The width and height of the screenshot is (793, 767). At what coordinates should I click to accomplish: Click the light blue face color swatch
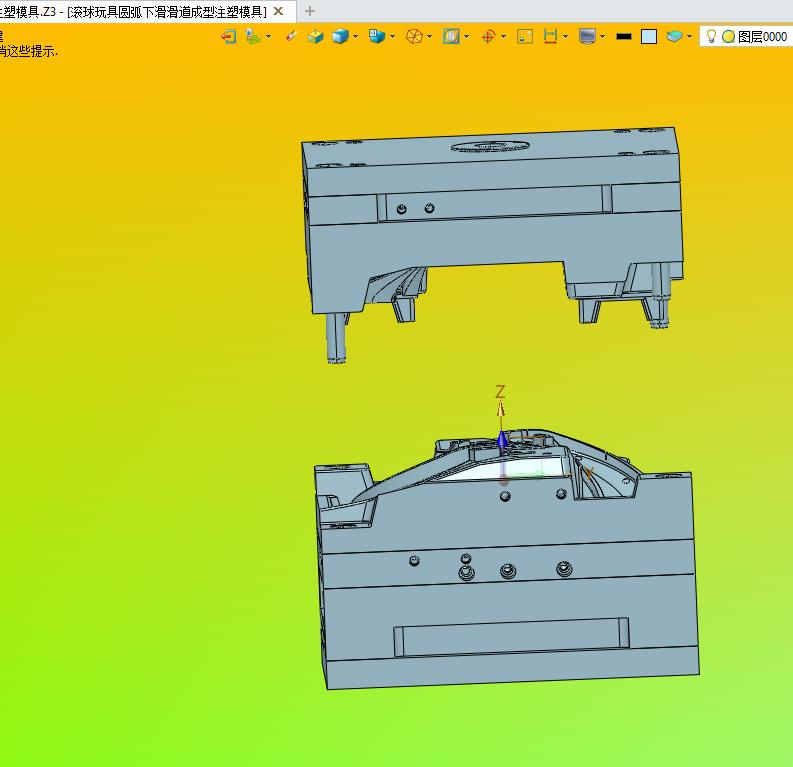[x=649, y=36]
